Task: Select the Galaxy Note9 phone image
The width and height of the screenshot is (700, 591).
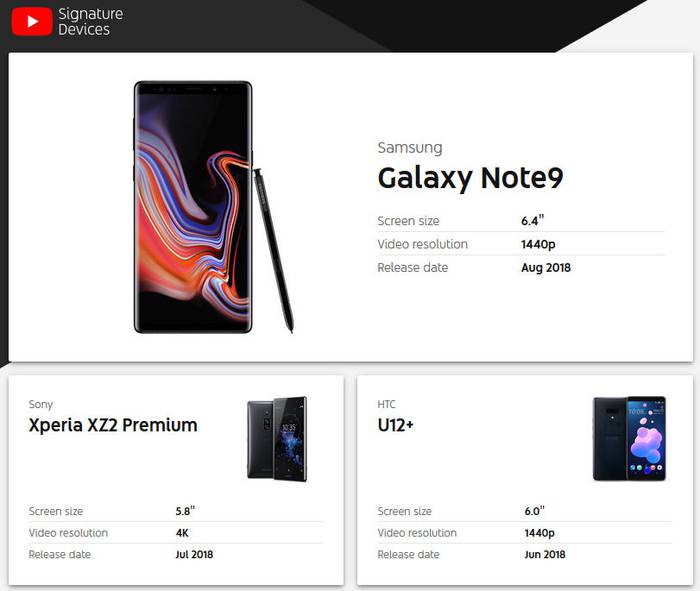Action: [193, 207]
